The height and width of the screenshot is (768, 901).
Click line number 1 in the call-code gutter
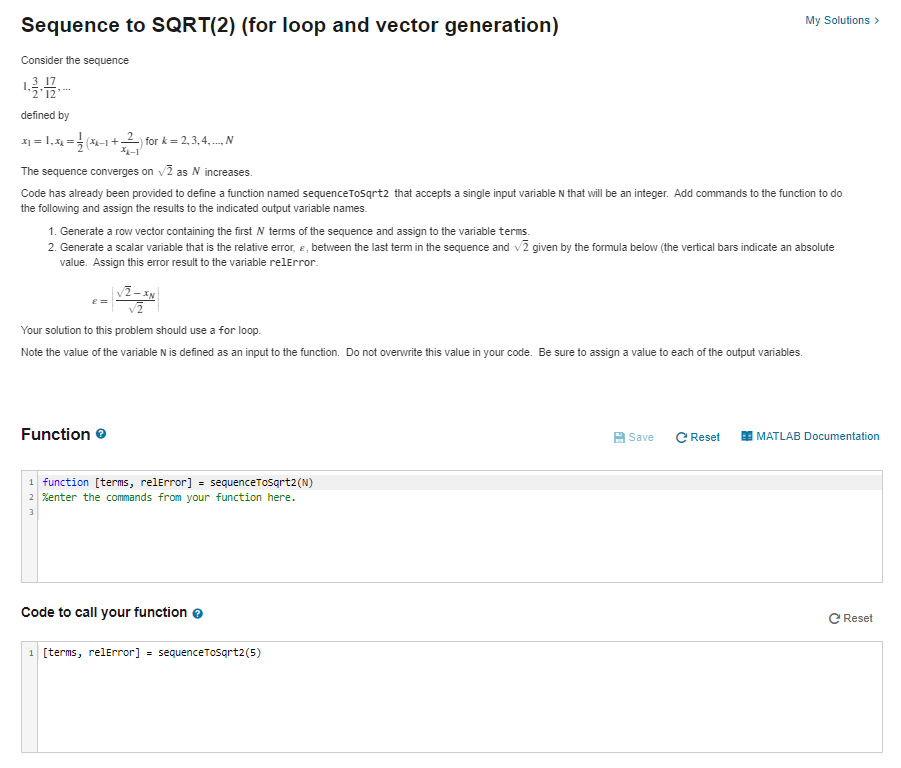pyautogui.click(x=29, y=651)
